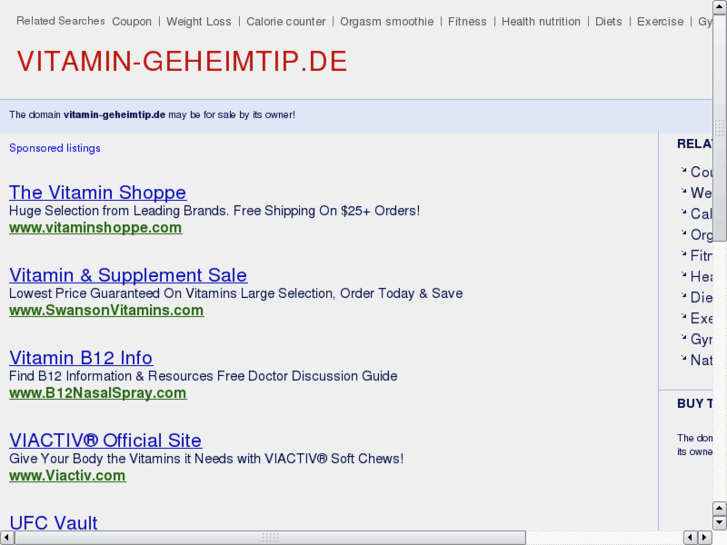Image resolution: width=727 pixels, height=545 pixels.
Task: Open sidebar link starting 'Org'
Action: pos(701,235)
